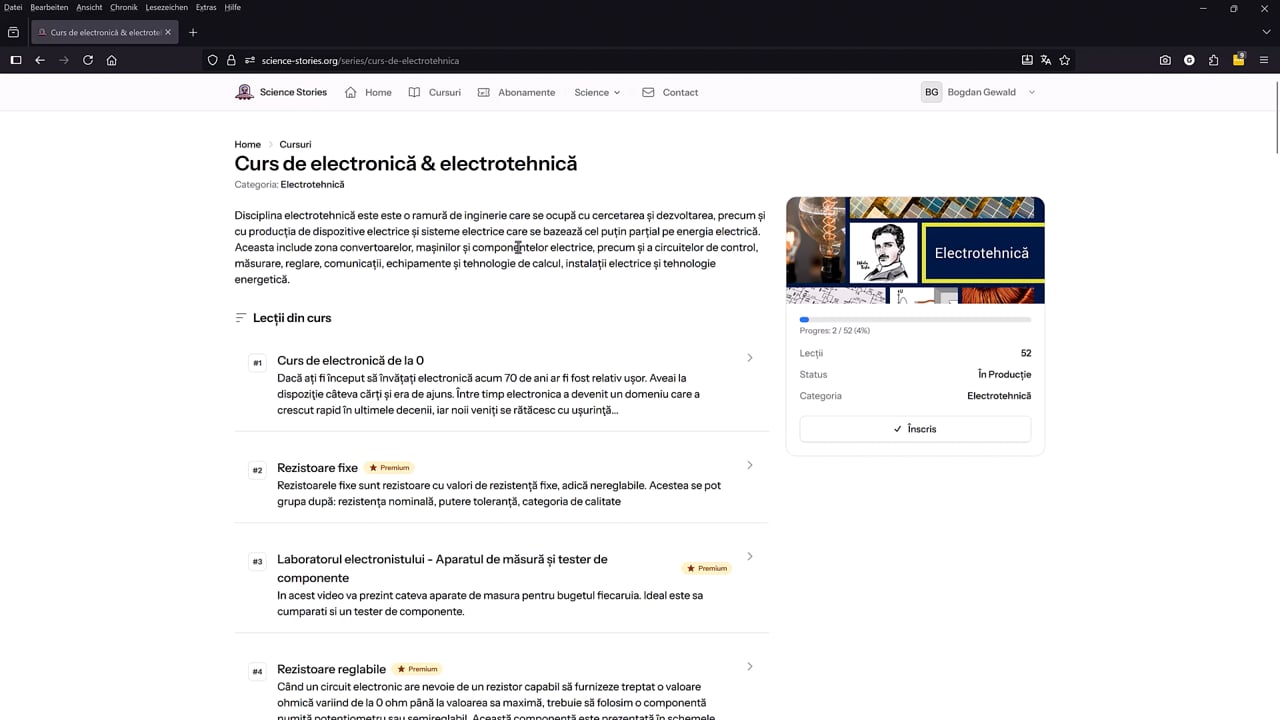Open the Chronik menu
Viewport: 1280px width, 720px height.
tap(124, 7)
